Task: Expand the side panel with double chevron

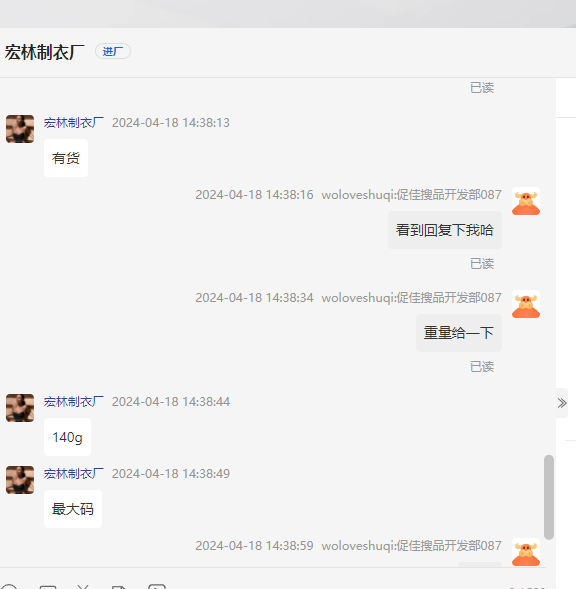Action: [562, 403]
